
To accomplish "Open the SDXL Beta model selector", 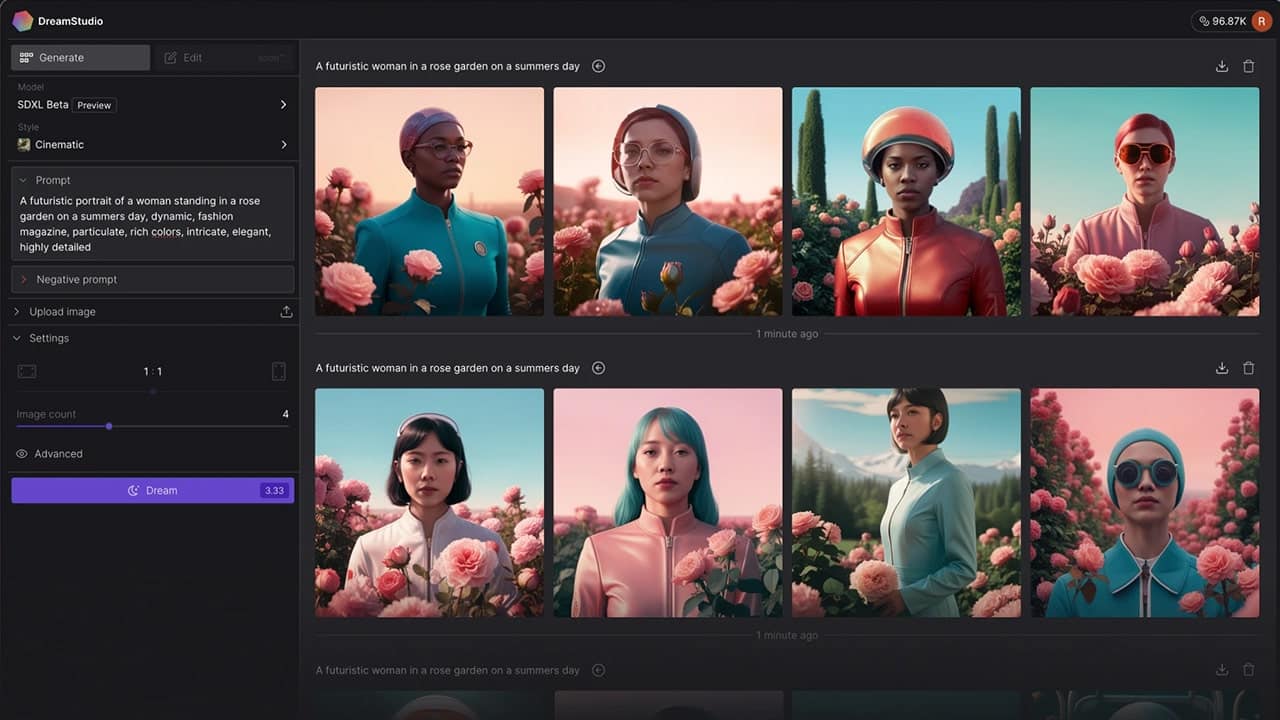I will coord(152,105).
